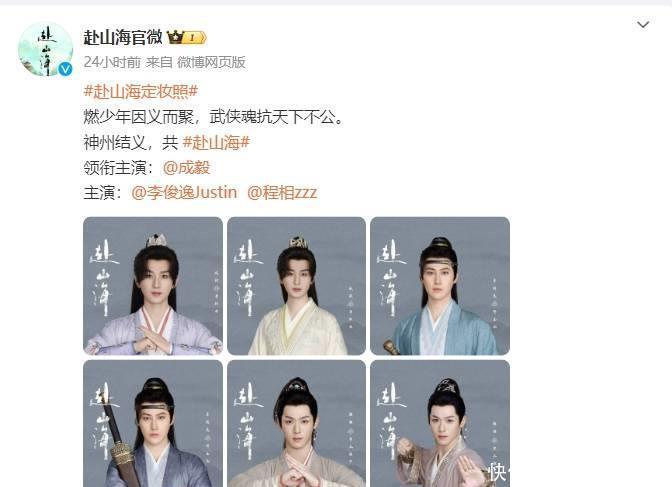This screenshot has height=487, width=672.
Task: Click the 微博网页版 source link
Action: tap(211, 62)
